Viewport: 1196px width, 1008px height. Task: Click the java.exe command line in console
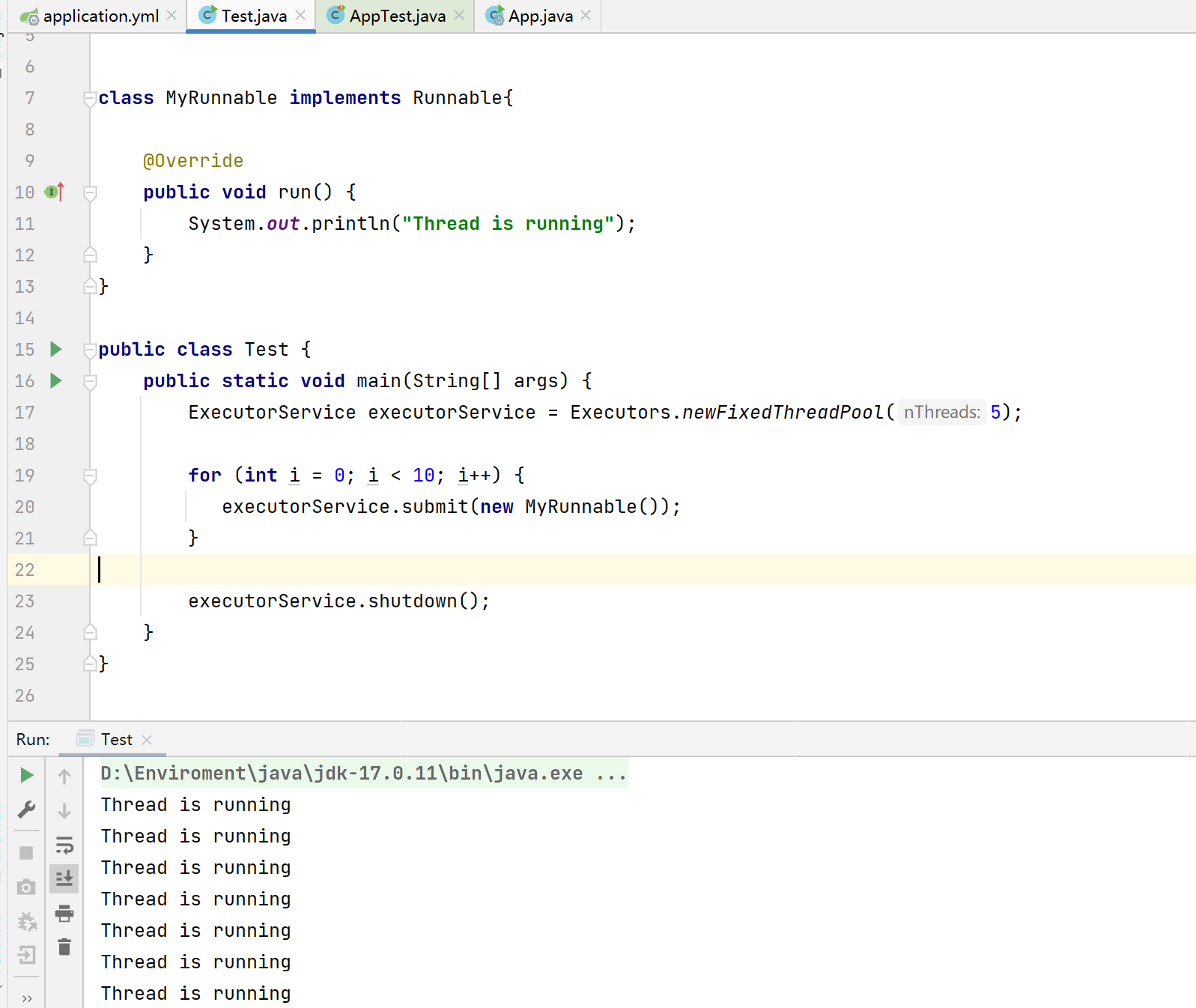(x=364, y=774)
